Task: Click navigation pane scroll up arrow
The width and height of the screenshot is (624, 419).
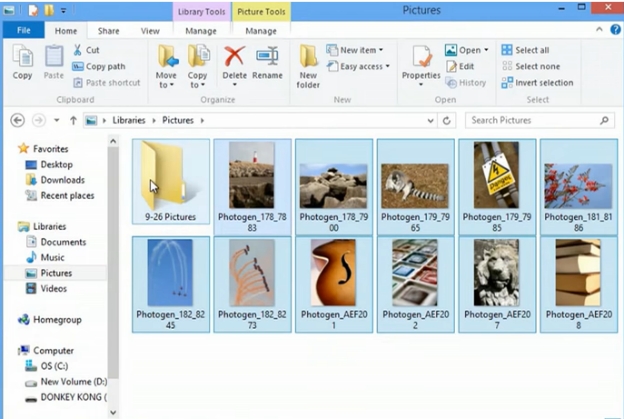Action: [113, 141]
